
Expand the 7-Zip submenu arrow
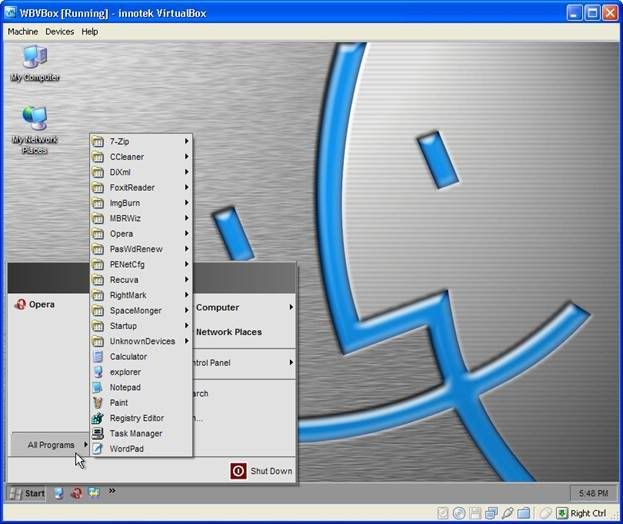[x=186, y=141]
